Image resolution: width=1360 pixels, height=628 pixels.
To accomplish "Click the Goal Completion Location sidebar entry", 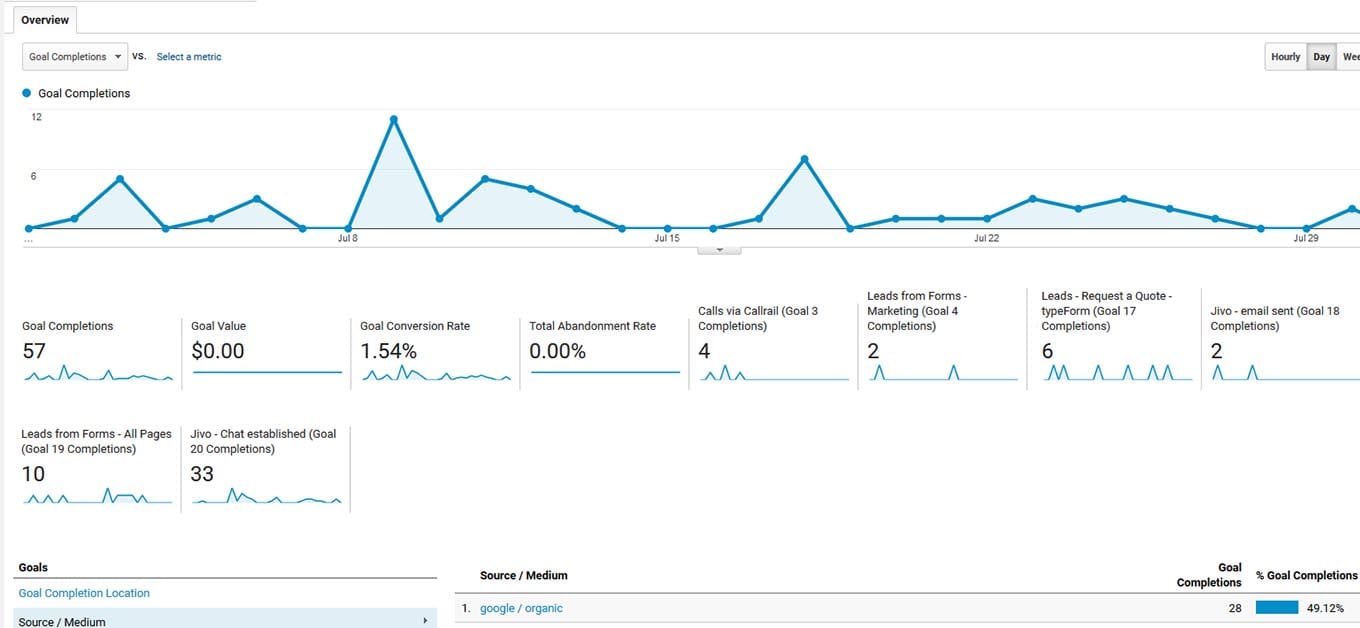I will pos(84,593).
